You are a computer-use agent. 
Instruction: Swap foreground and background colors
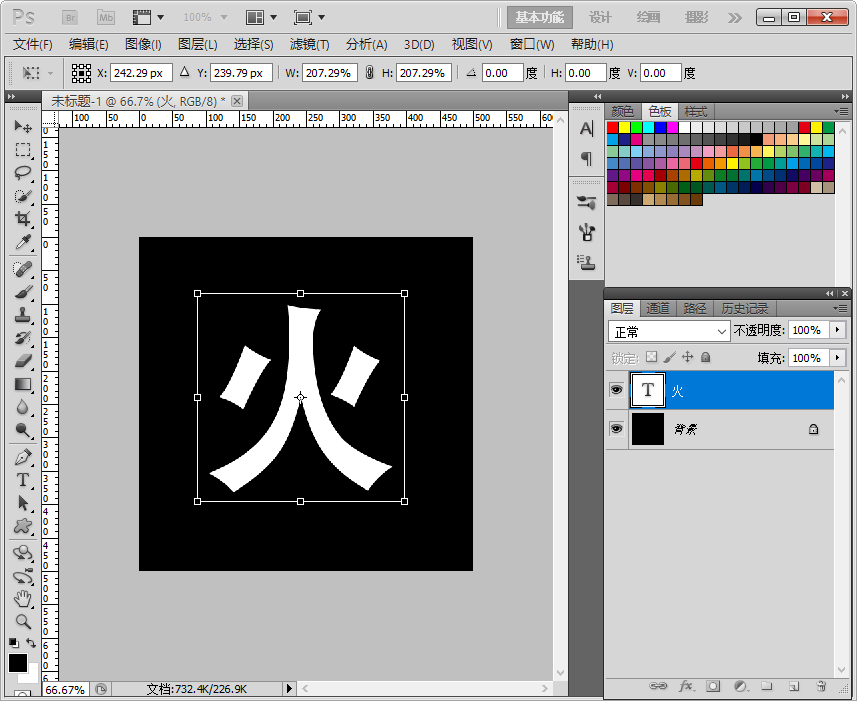[x=31, y=643]
